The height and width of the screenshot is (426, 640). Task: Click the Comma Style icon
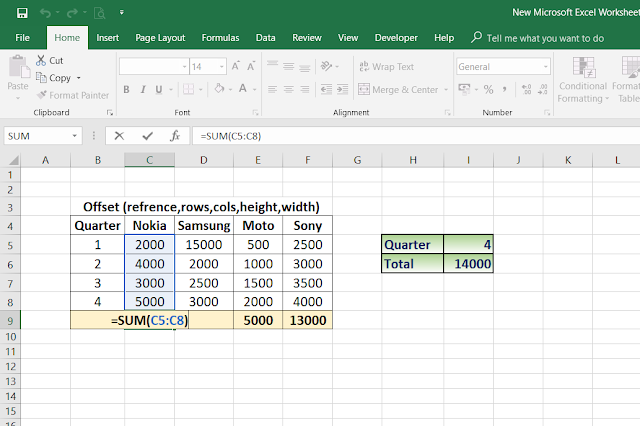504,89
